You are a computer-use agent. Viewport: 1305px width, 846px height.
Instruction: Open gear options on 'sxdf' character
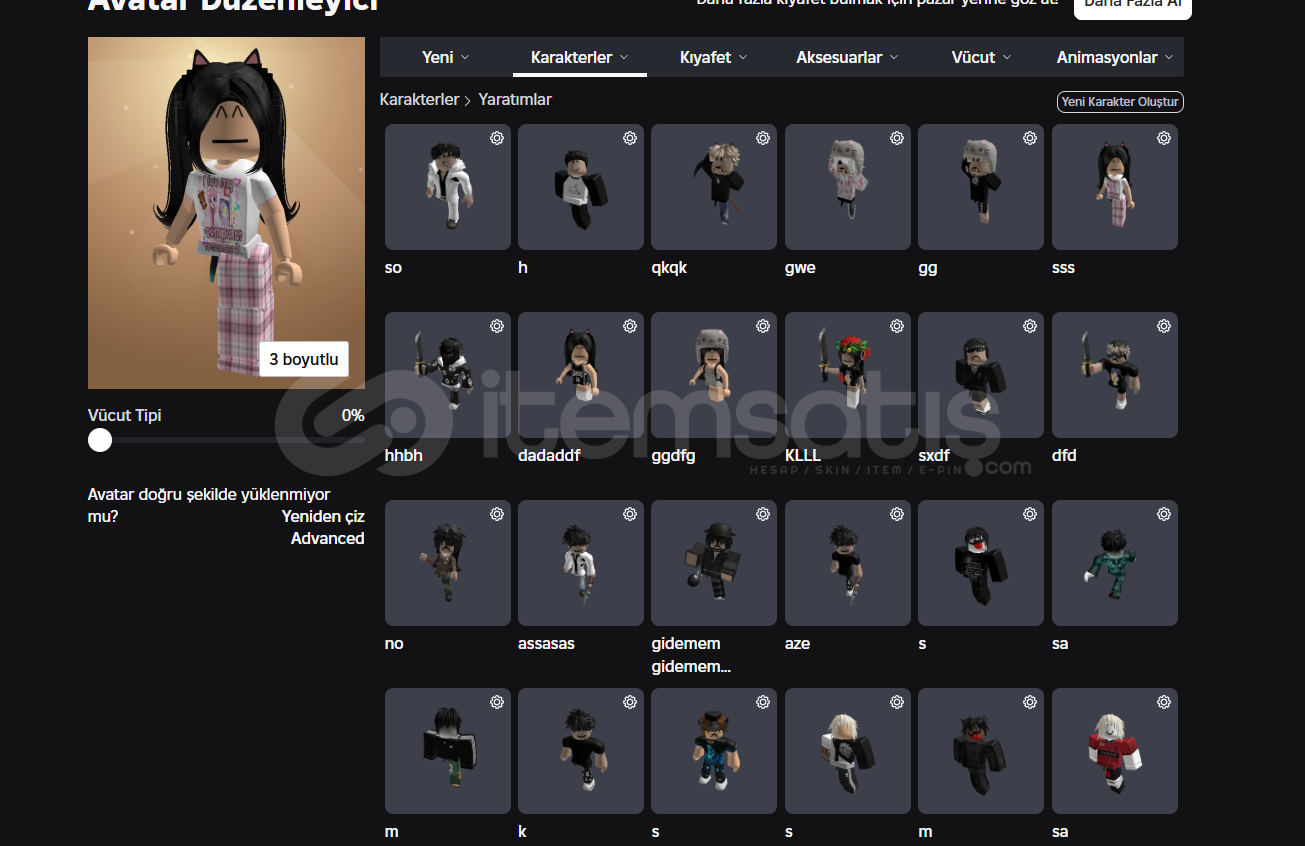coord(1030,326)
